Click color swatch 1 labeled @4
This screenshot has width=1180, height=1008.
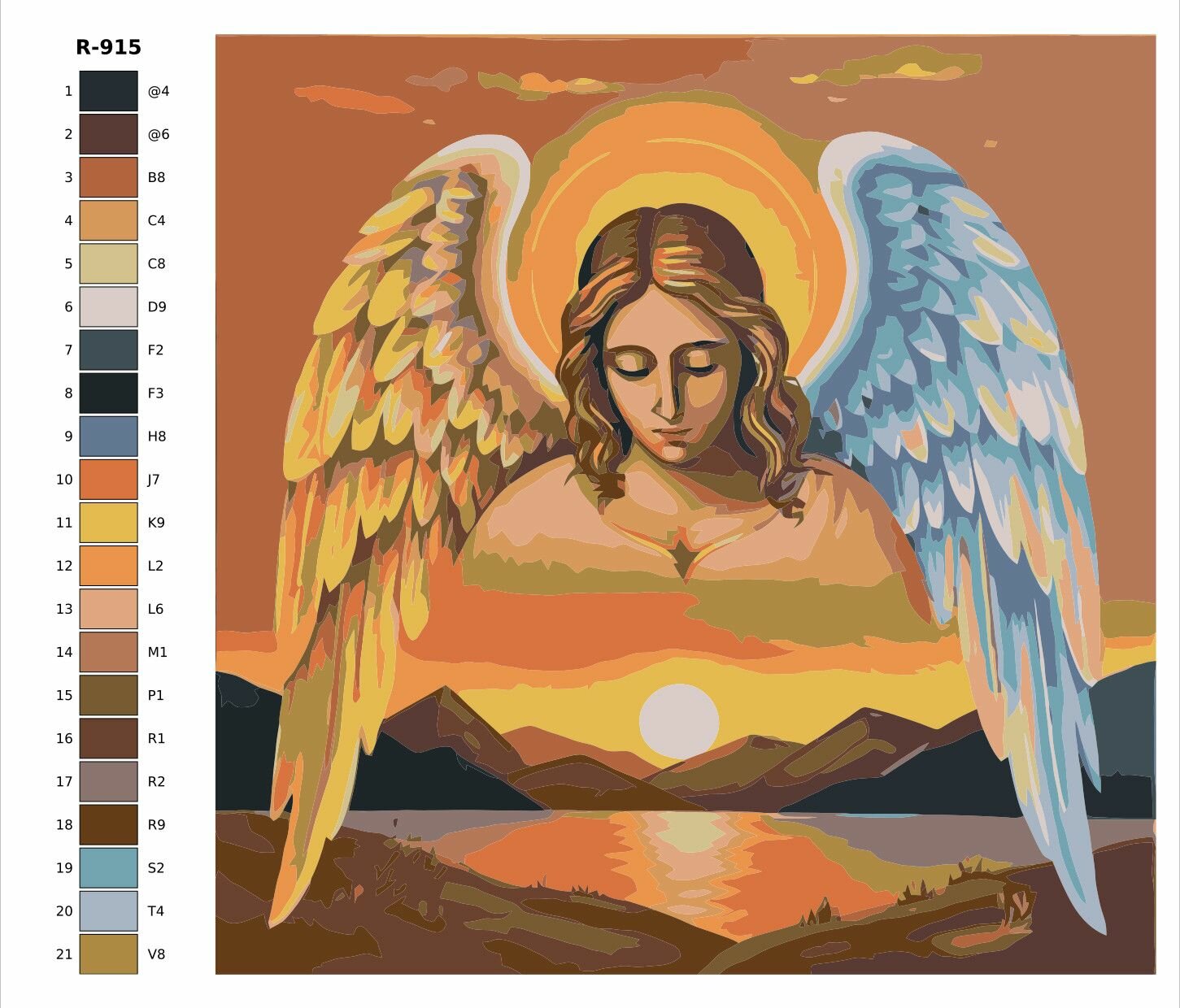point(108,91)
